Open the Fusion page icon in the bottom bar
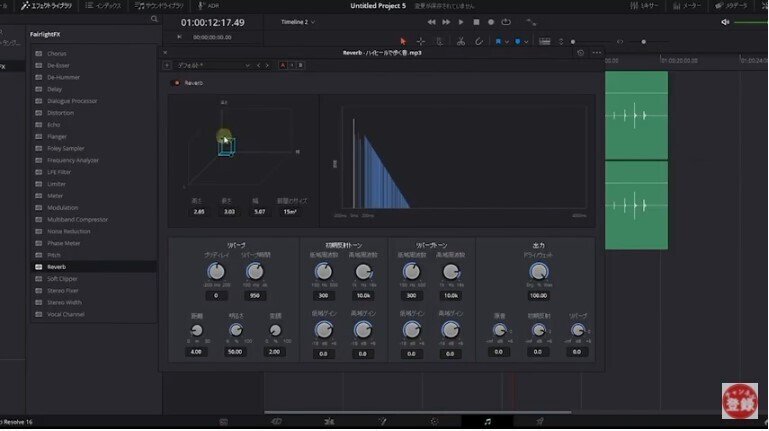 click(x=382, y=422)
